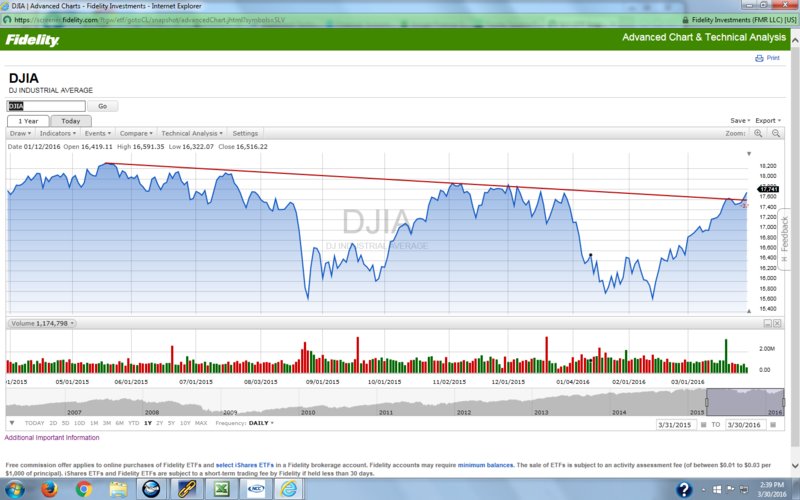
Task: Click the zoom in magnifier icon
Action: (758, 133)
